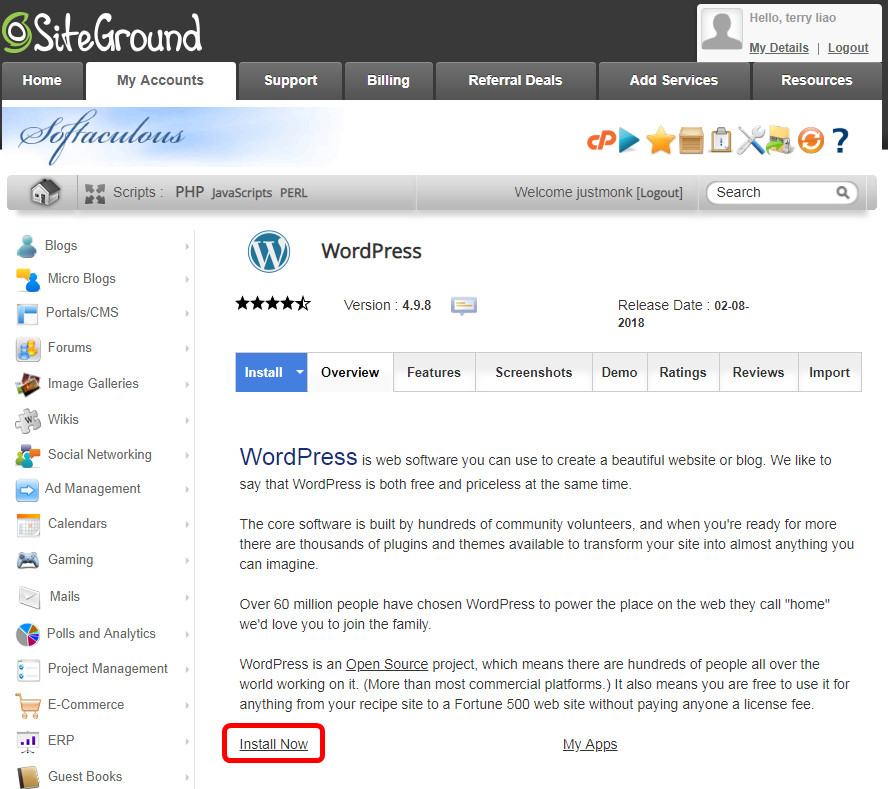Click the Image Galleries category icon
The image size is (888, 789).
(28, 384)
